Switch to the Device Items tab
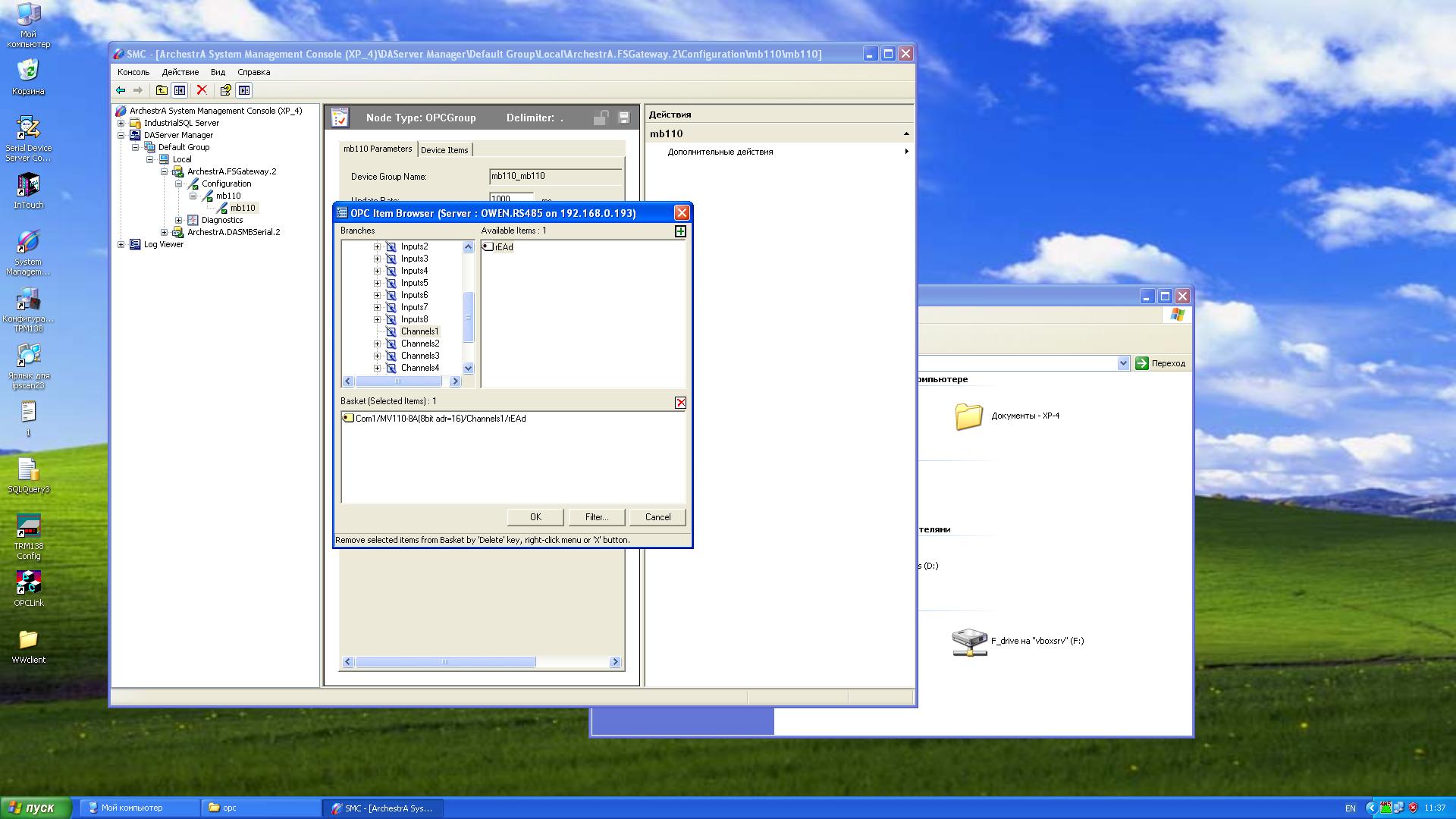This screenshot has height=819, width=1456. pyautogui.click(x=444, y=150)
